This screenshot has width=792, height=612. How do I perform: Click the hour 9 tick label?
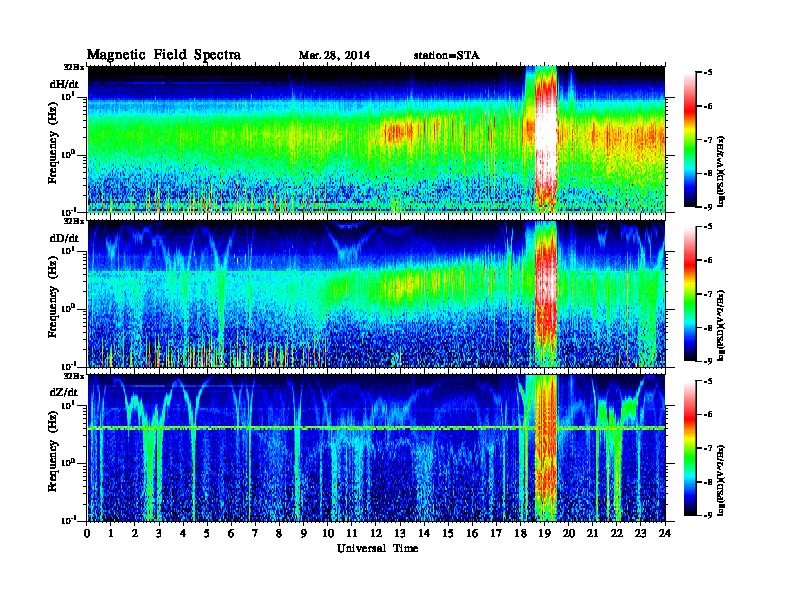(x=304, y=533)
